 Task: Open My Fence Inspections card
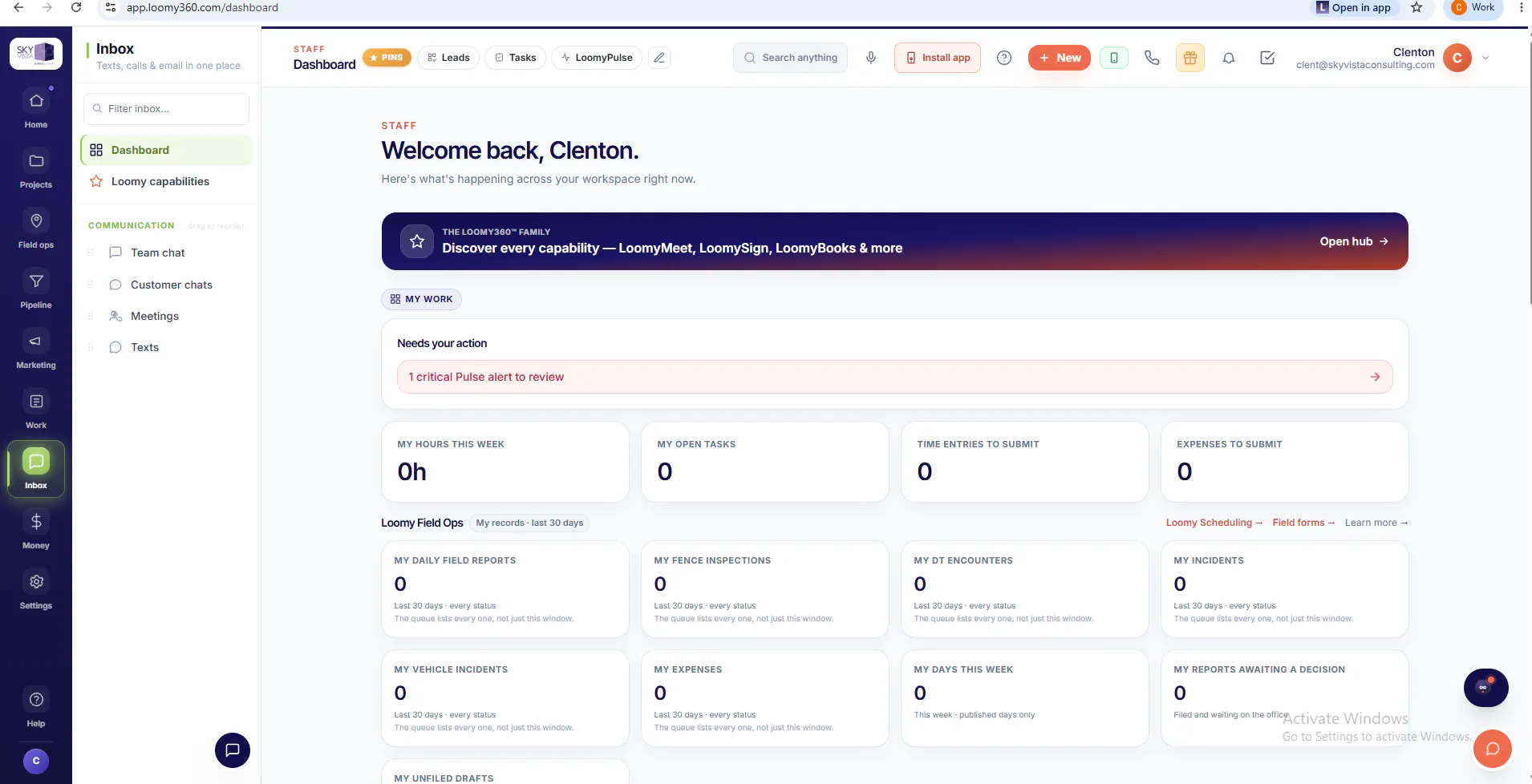click(x=765, y=589)
